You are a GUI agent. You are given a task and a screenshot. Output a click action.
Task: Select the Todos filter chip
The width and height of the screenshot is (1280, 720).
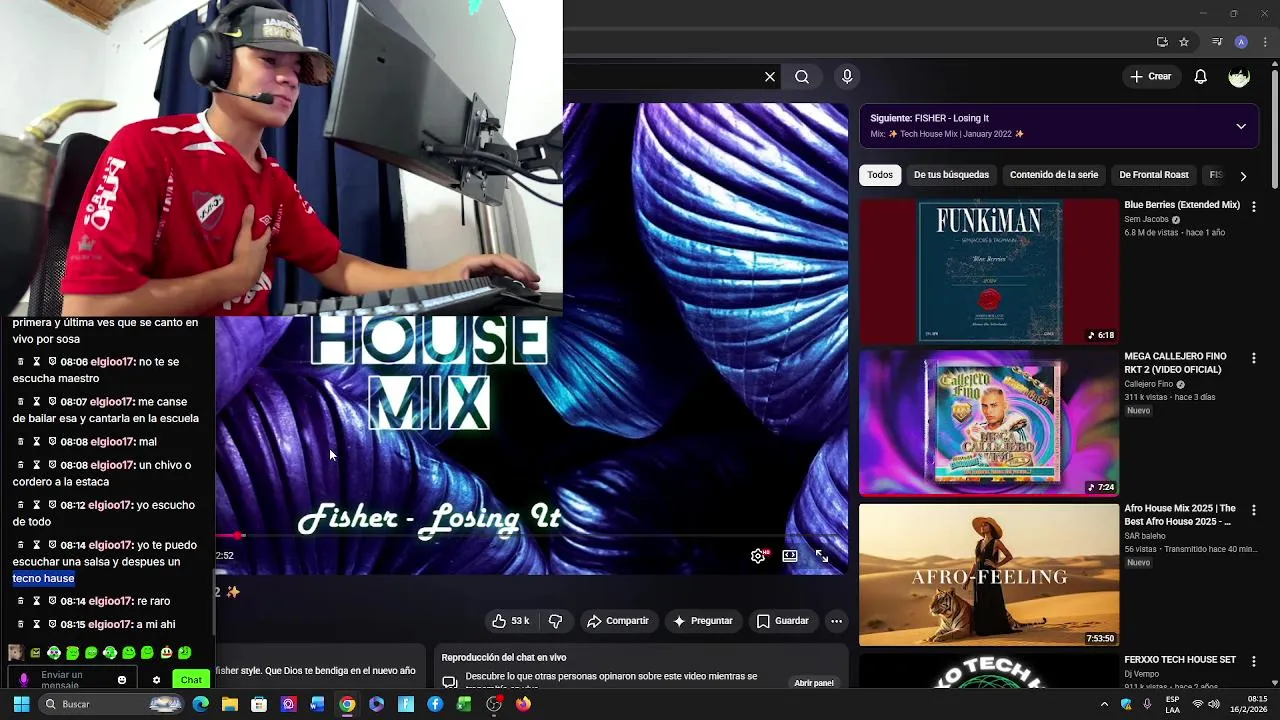coord(880,175)
